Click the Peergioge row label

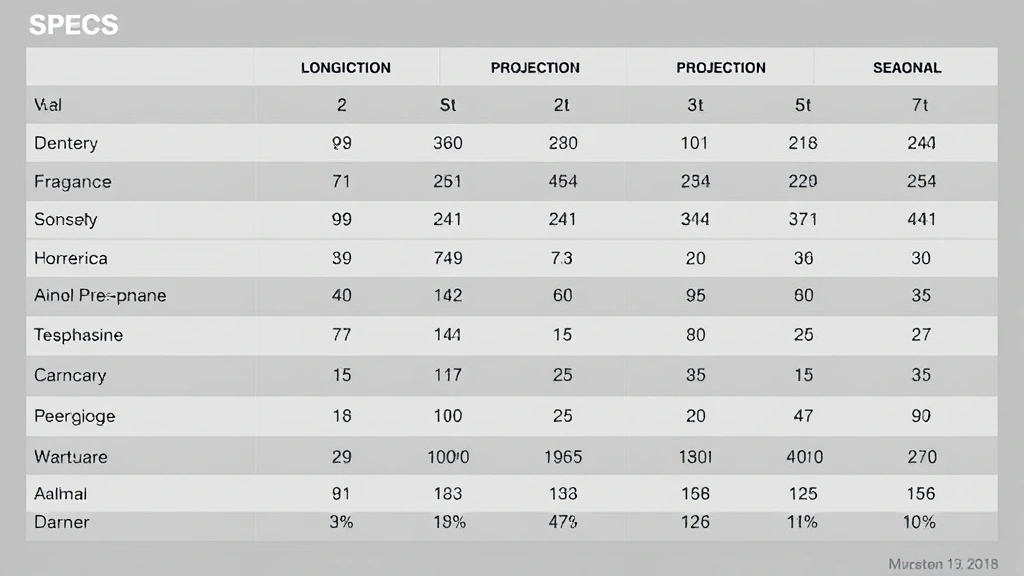[74, 415]
